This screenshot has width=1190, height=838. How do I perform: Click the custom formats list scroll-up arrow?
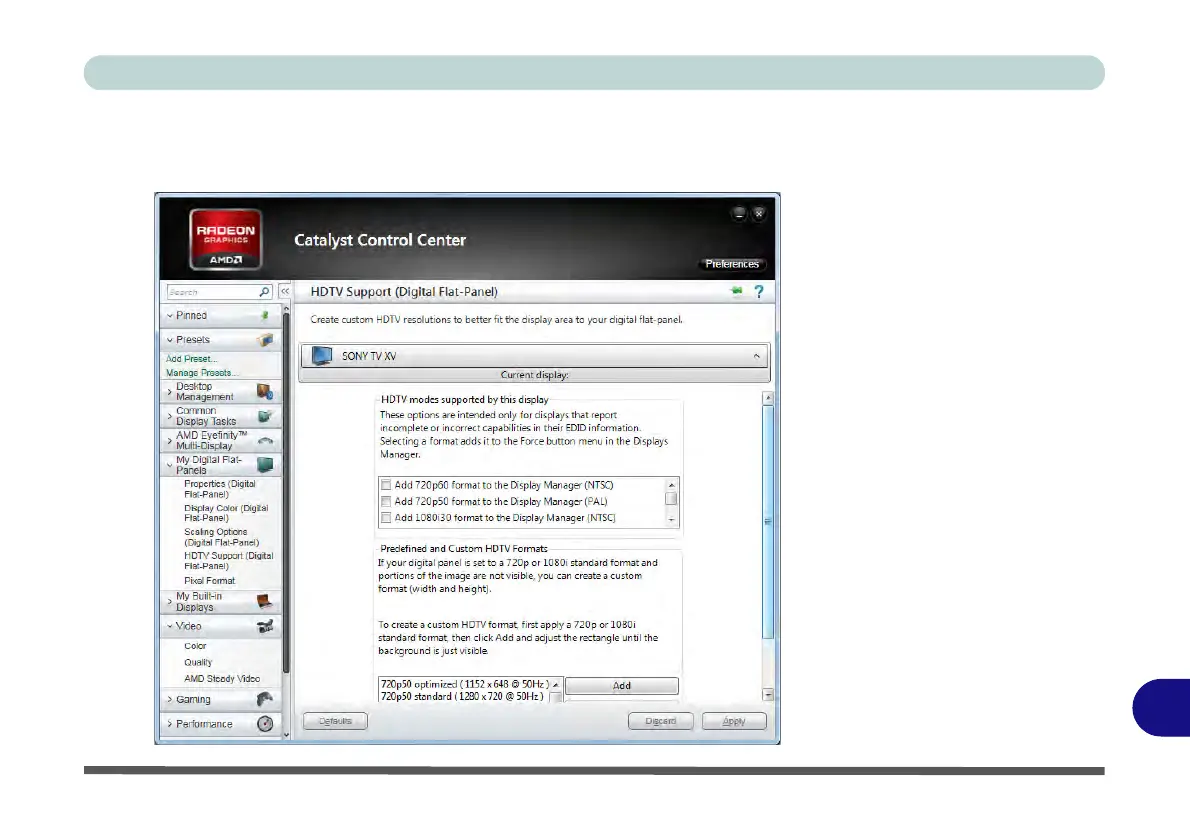point(556,685)
